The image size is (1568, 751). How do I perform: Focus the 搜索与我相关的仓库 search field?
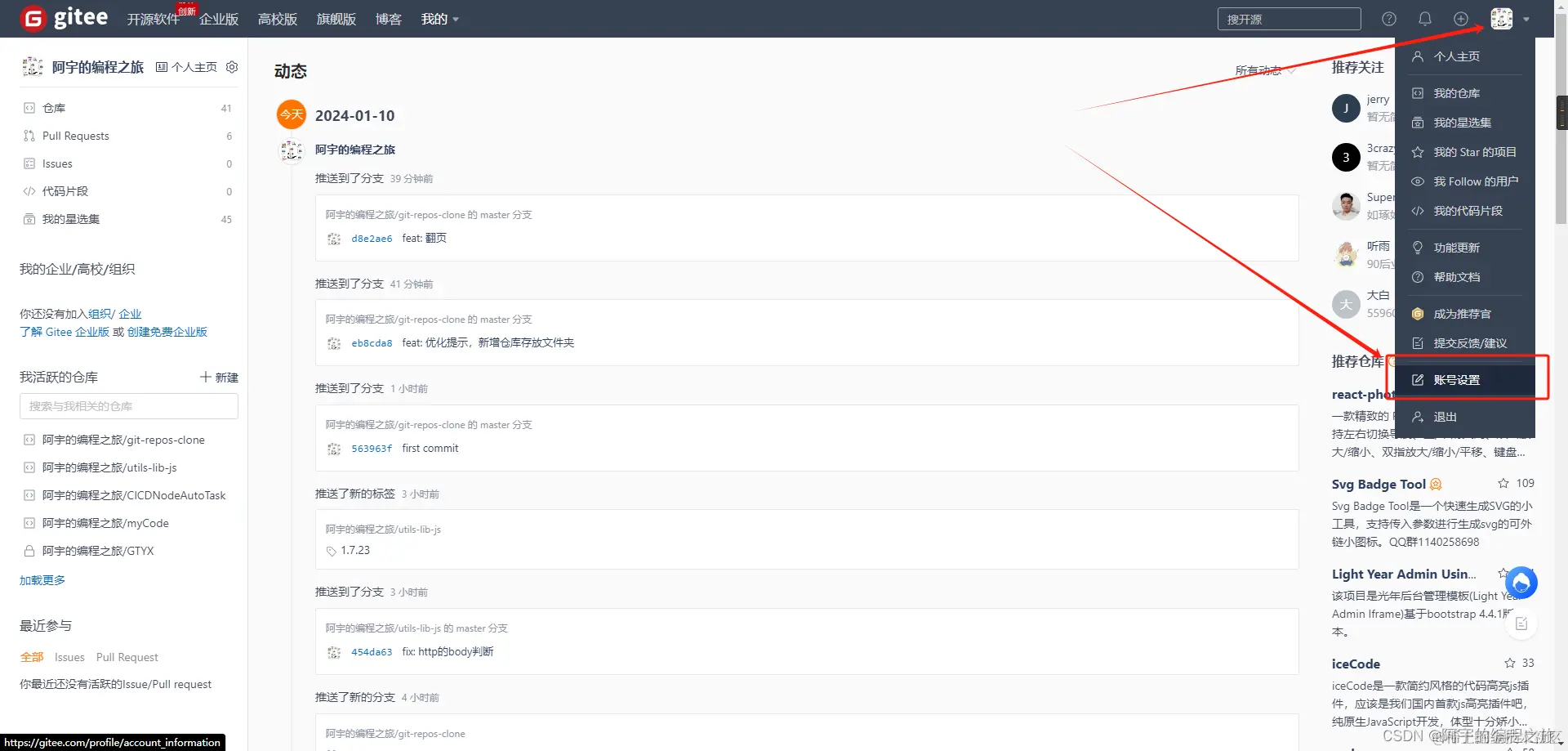pyautogui.click(x=129, y=406)
